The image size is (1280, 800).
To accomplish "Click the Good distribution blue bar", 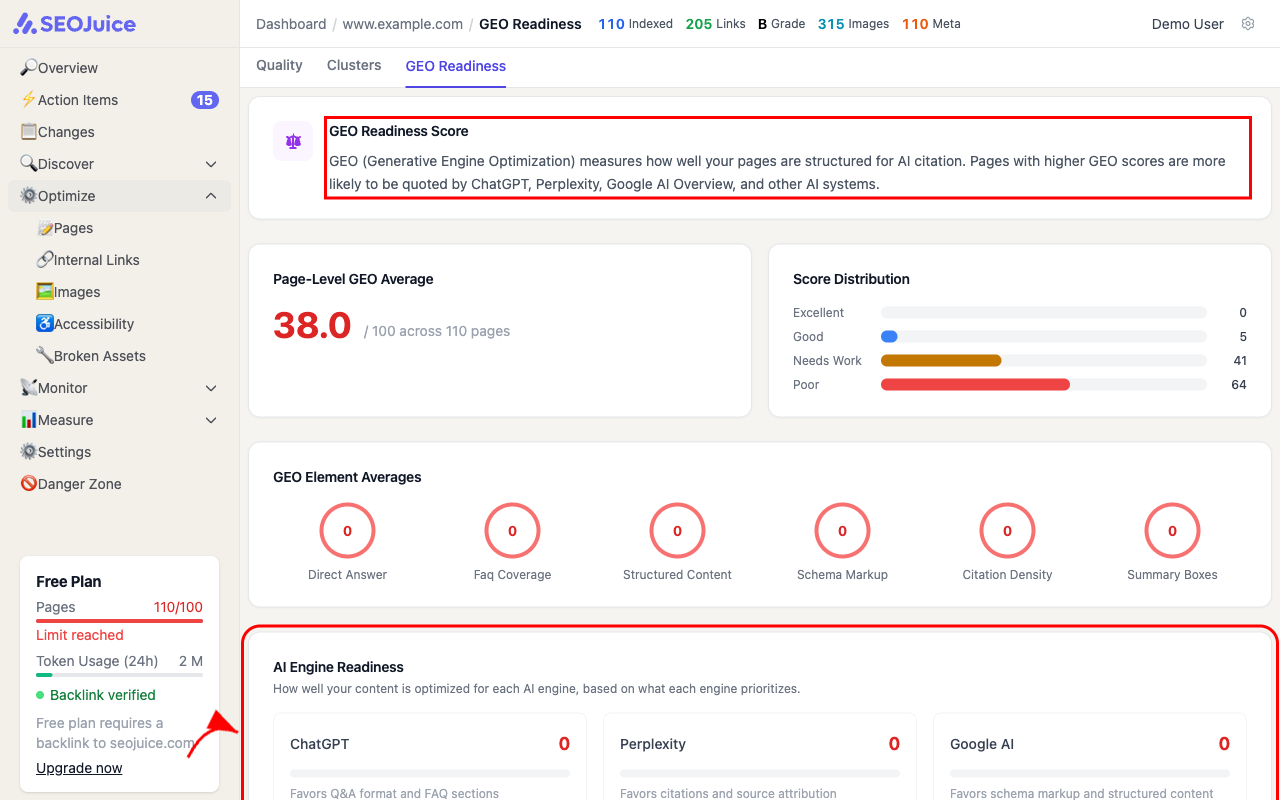I will 889,337.
